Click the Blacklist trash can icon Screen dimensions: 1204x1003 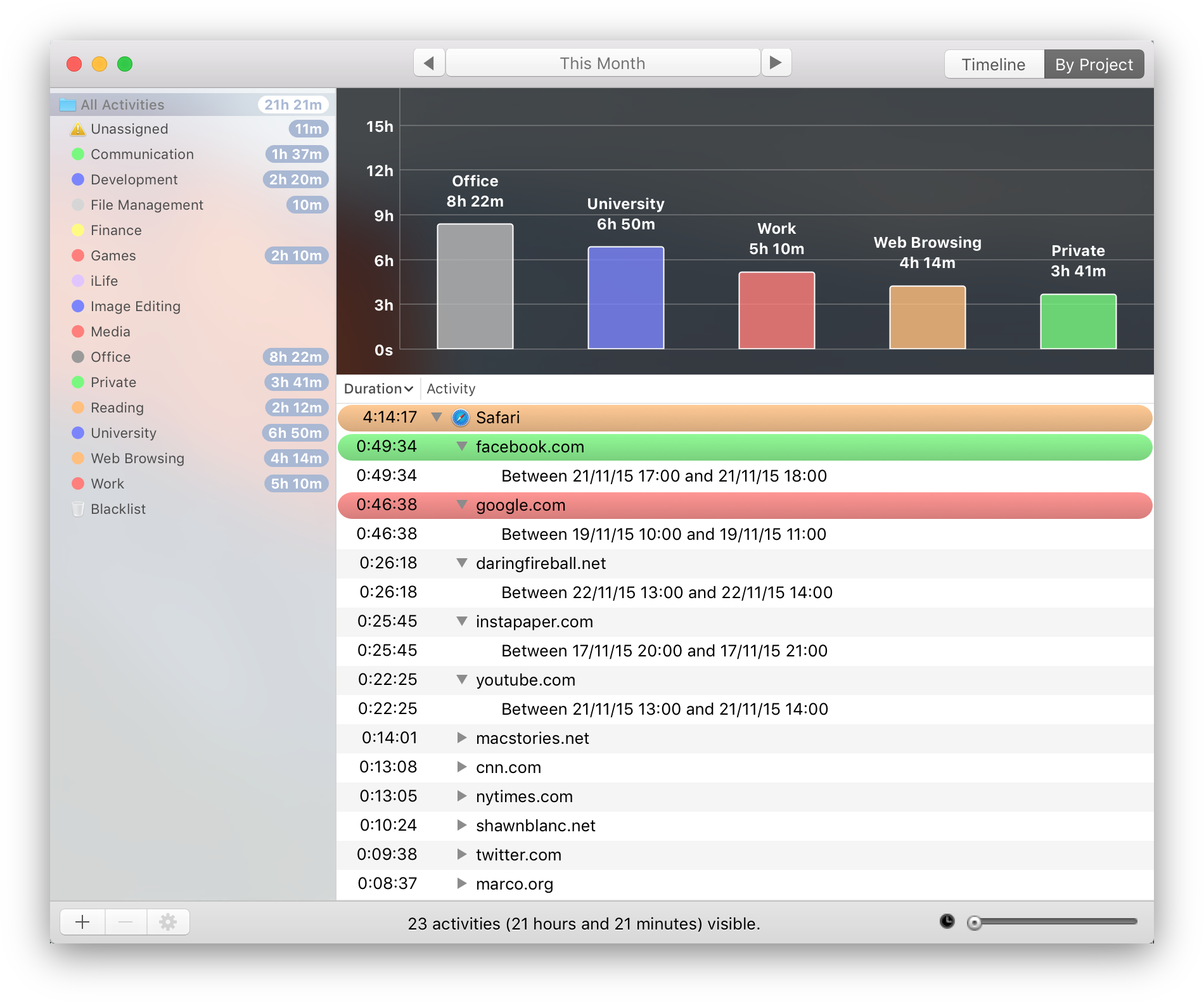(78, 509)
